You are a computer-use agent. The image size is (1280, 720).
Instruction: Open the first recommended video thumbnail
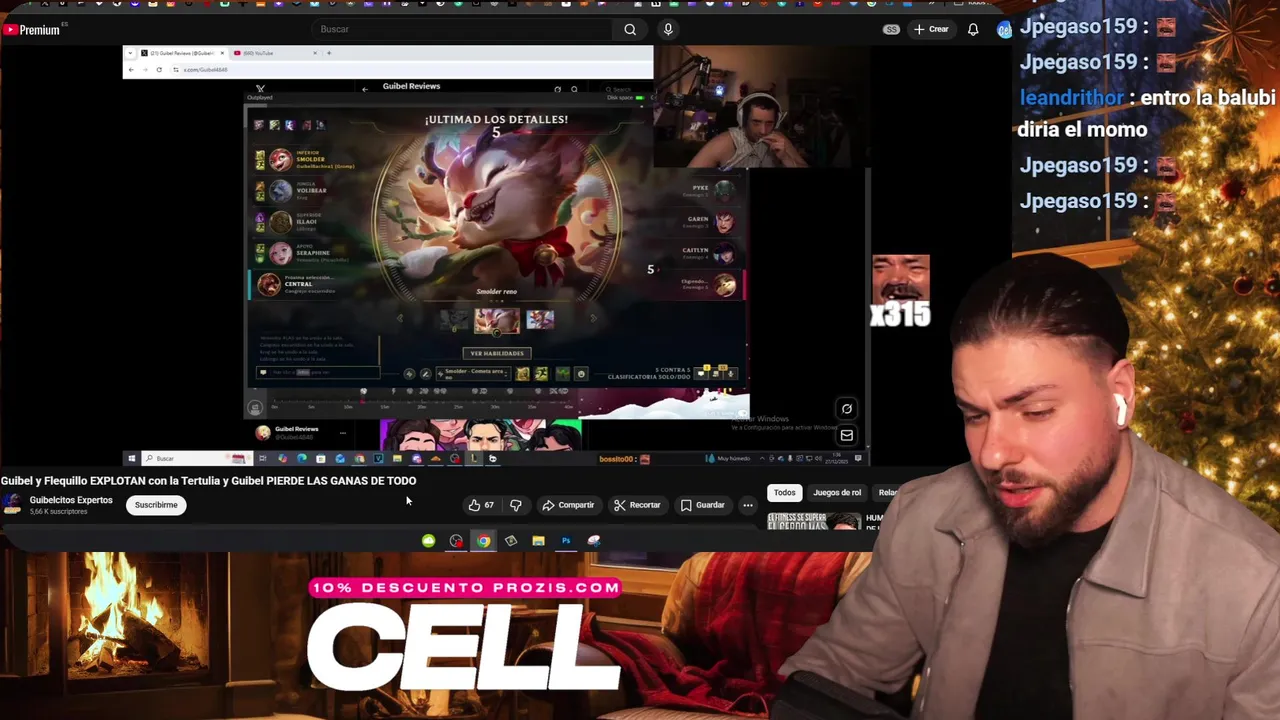814,521
